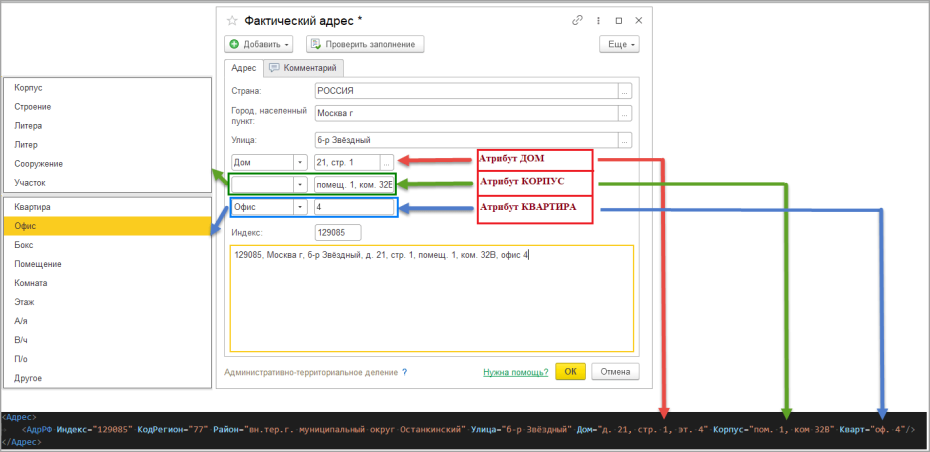Click Проверить заполнение button
This screenshot has height=452, width=930.
[365, 44]
